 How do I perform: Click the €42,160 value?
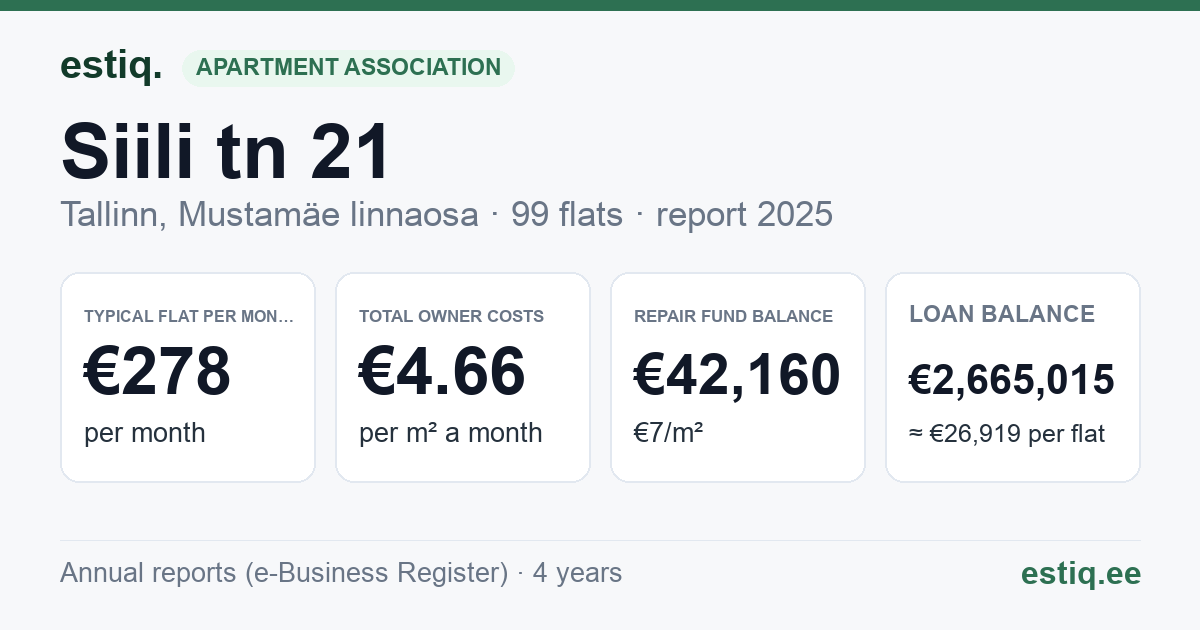[737, 375]
